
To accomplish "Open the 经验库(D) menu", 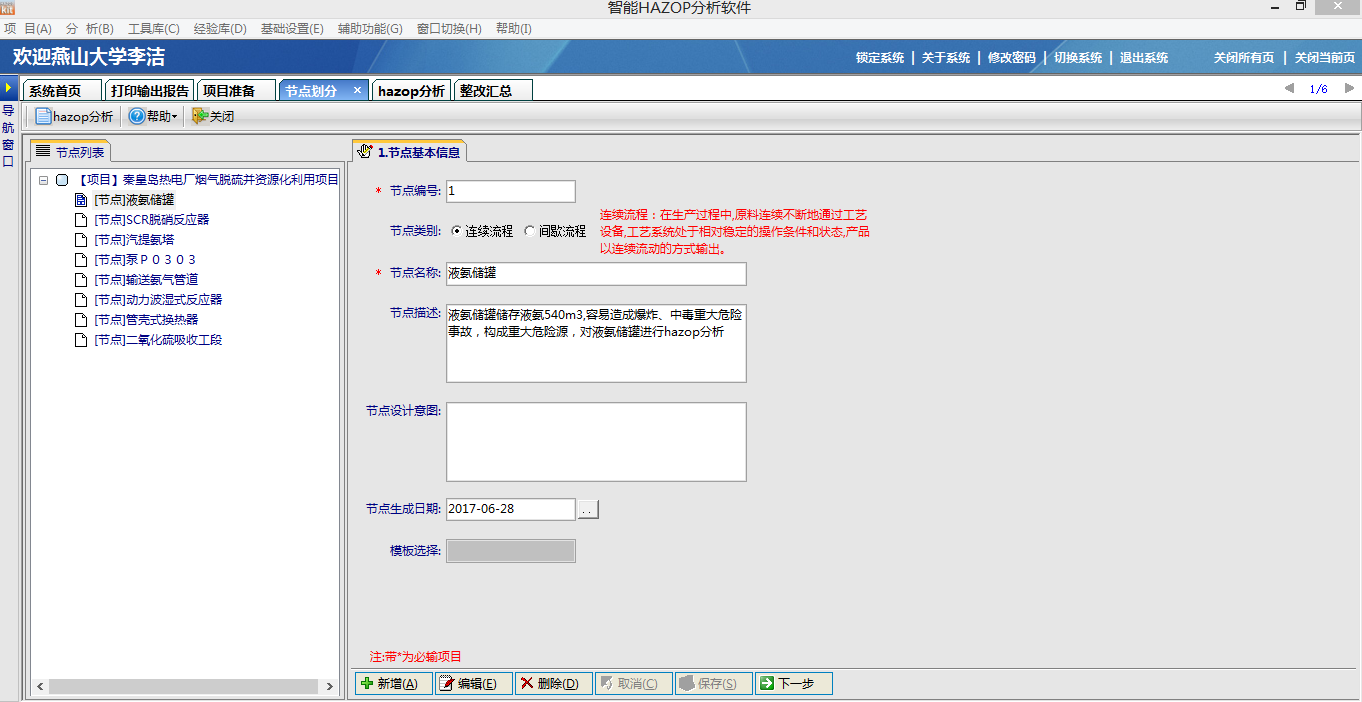I will pyautogui.click(x=220, y=29).
